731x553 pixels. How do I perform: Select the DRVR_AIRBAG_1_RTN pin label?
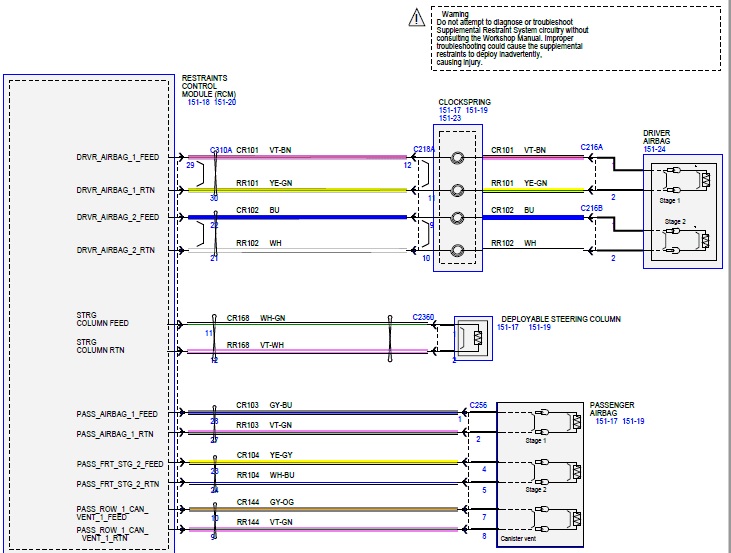coord(116,190)
